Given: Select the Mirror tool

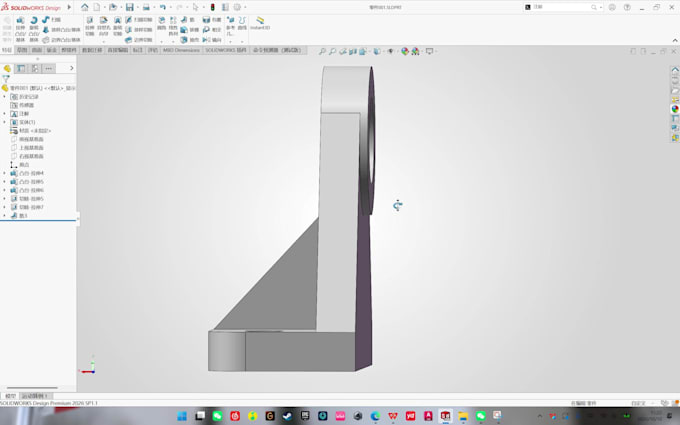Looking at the screenshot, I should click(212, 40).
